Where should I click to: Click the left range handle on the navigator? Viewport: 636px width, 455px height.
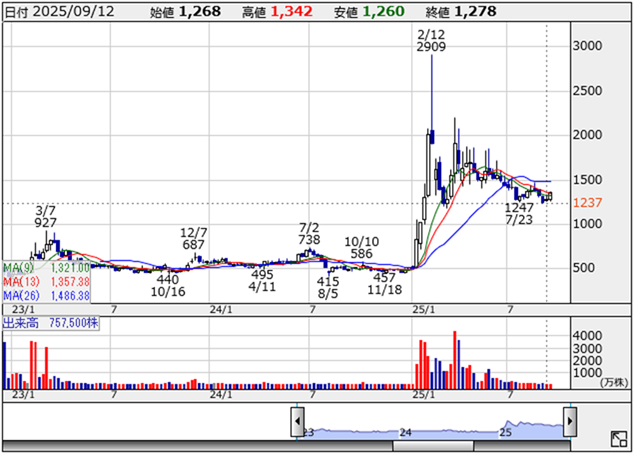[x=297, y=422]
